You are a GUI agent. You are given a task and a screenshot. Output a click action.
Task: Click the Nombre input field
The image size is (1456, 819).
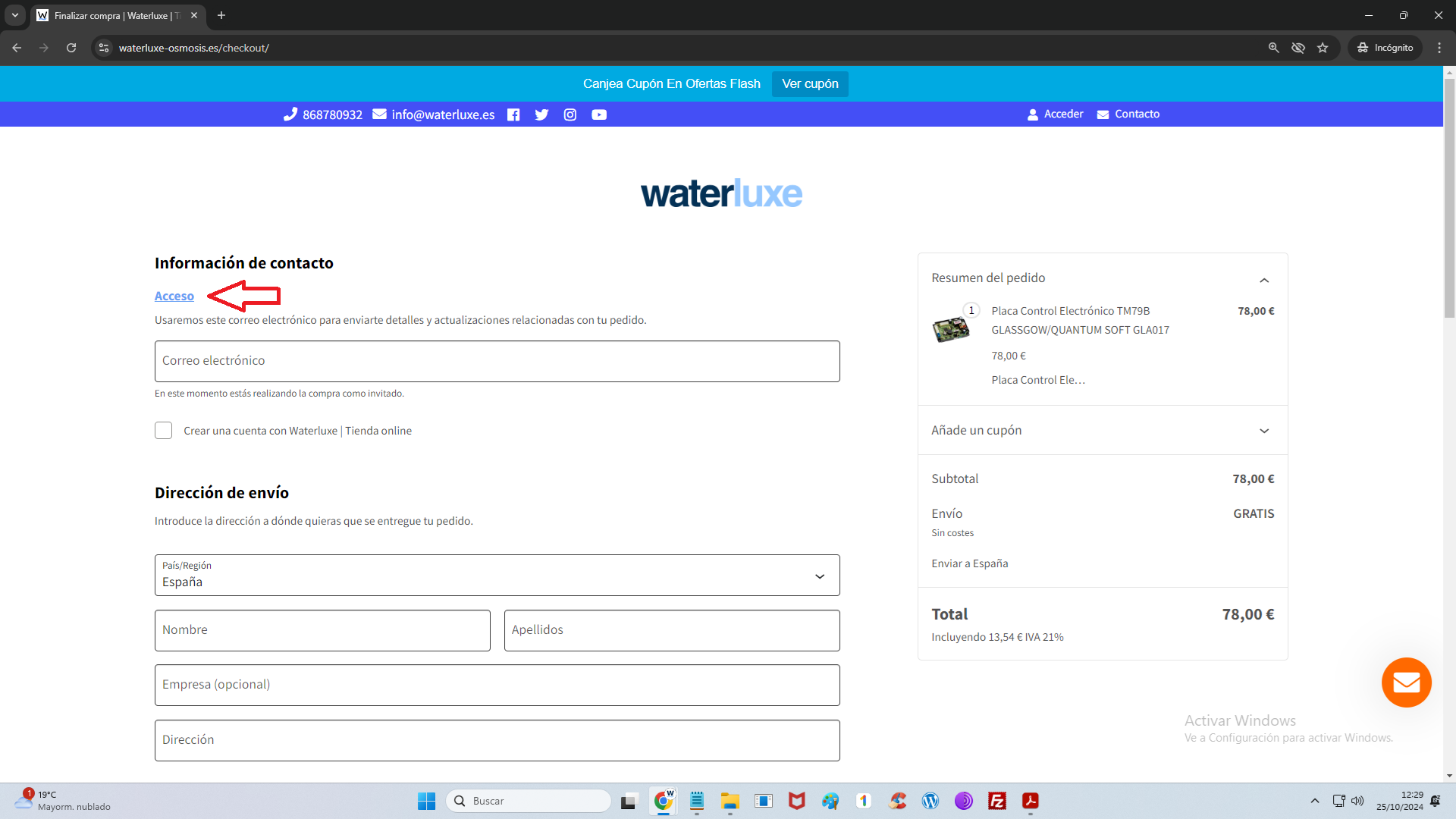[x=322, y=630]
